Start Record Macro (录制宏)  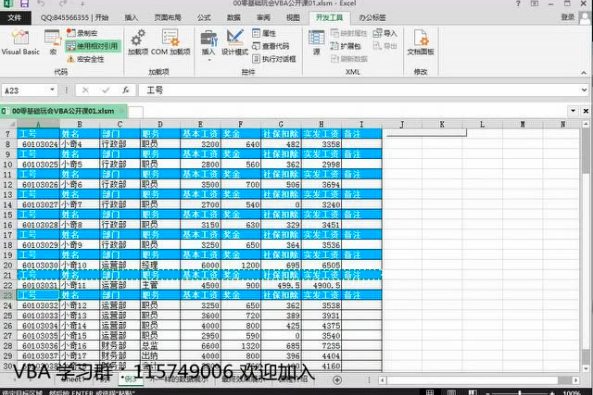click(x=82, y=33)
